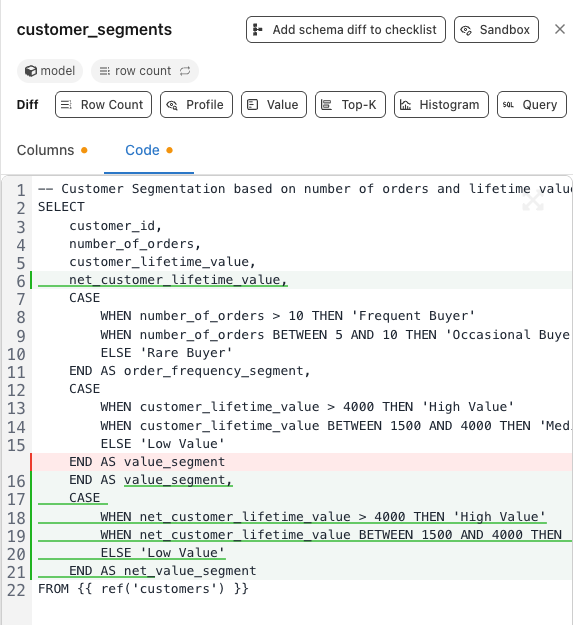573x625 pixels.
Task: Close the customer_segments panel
Action: point(560,29)
